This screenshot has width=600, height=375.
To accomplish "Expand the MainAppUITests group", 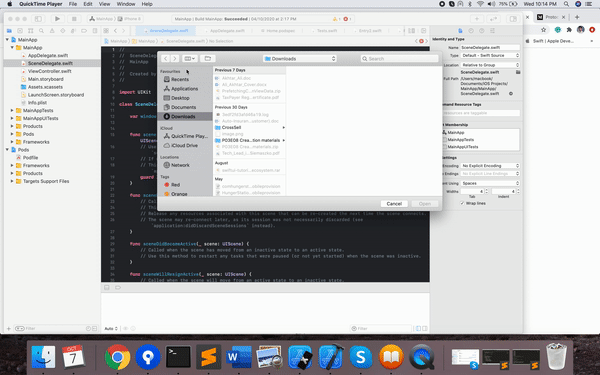I will point(12,118).
